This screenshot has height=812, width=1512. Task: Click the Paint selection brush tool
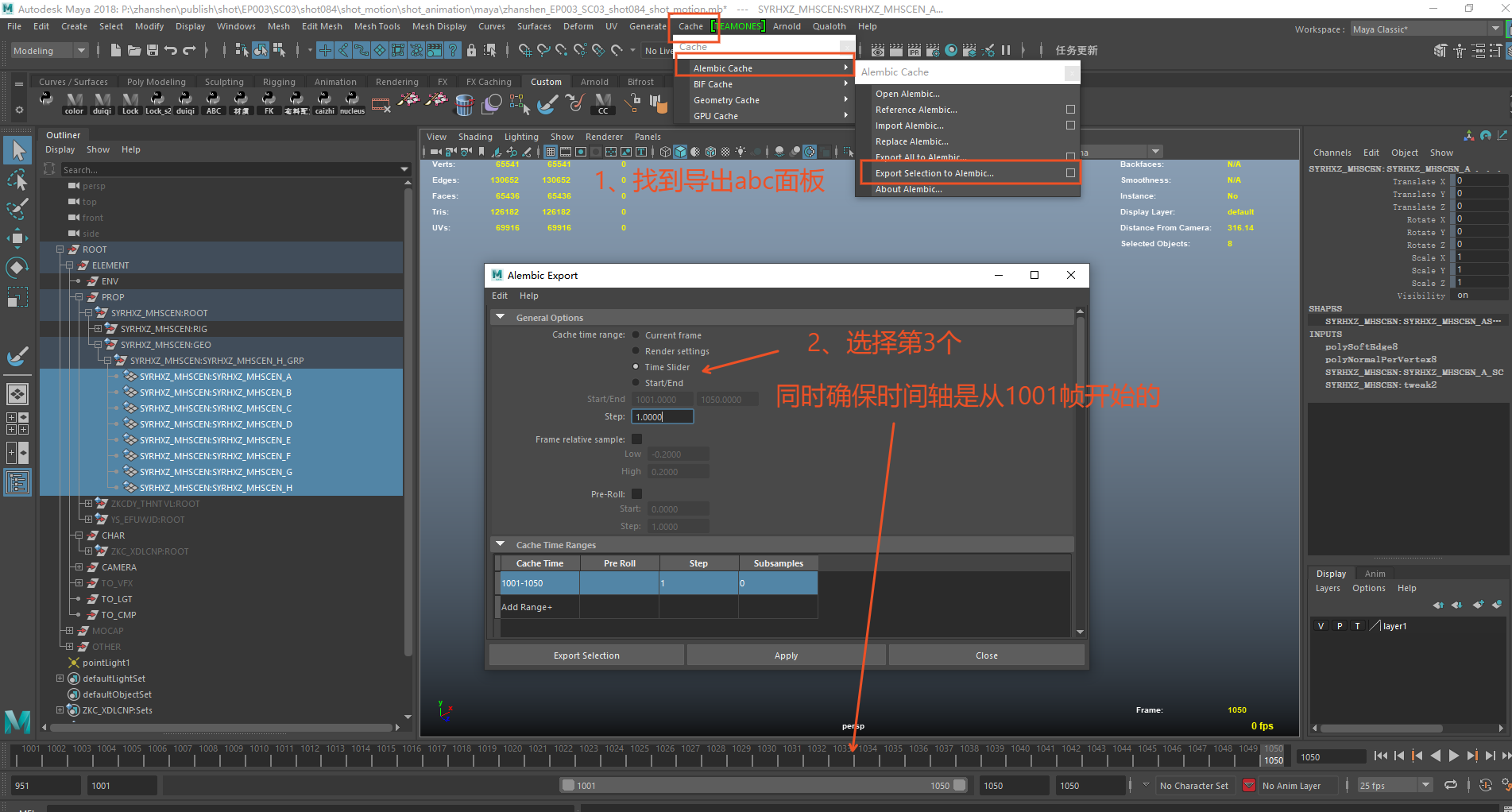tap(17, 210)
